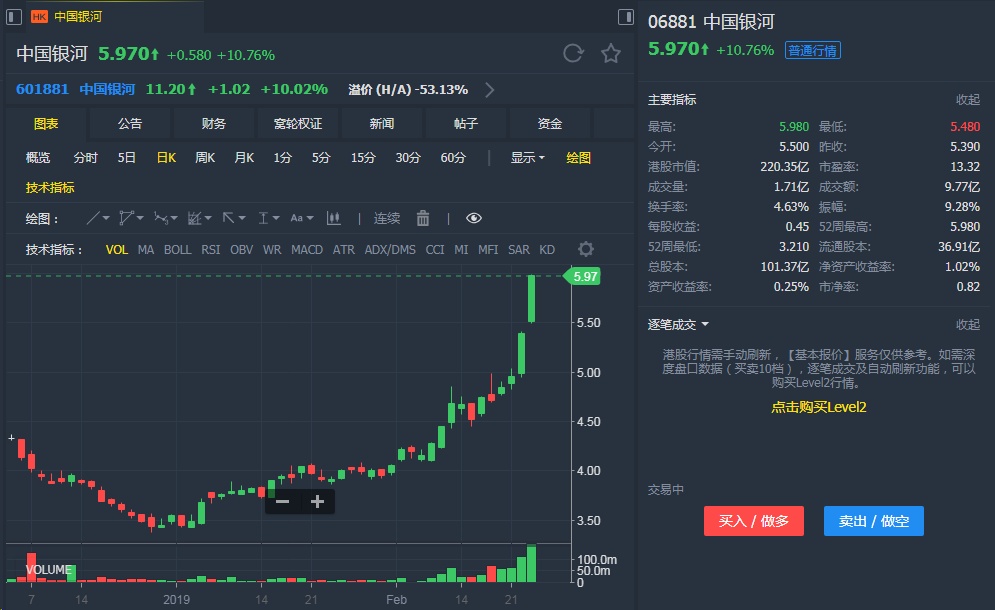This screenshot has width=995, height=610.
Task: Select the 分时 intraday view
Action: point(86,157)
